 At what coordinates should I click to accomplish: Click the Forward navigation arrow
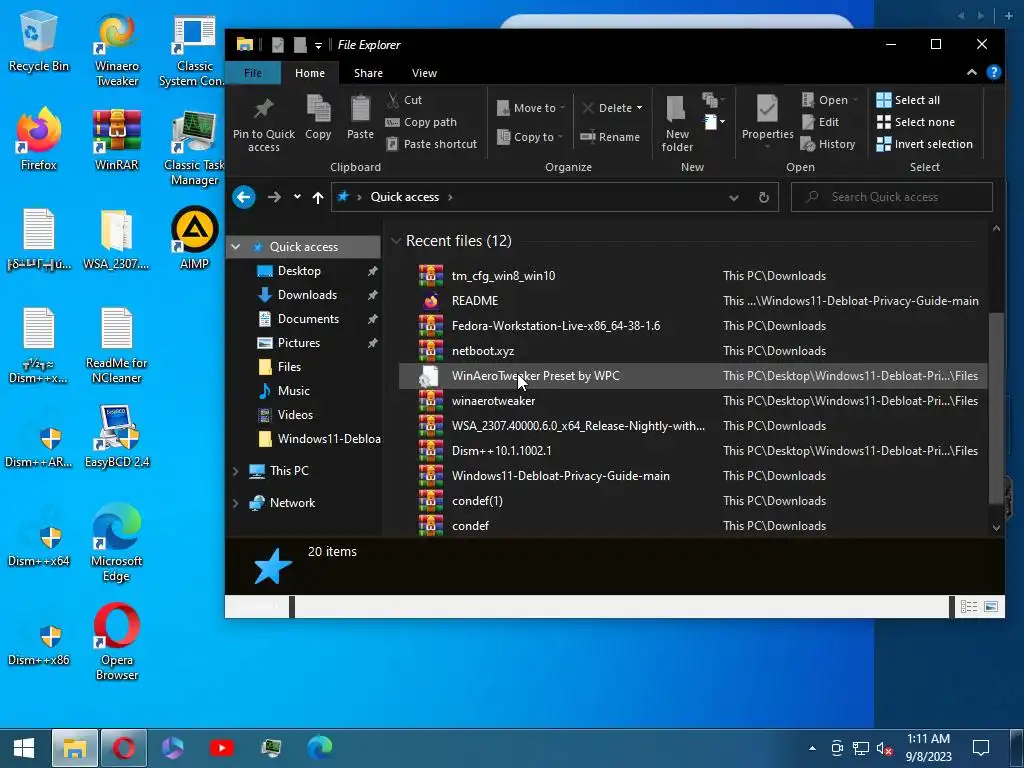pyautogui.click(x=274, y=197)
